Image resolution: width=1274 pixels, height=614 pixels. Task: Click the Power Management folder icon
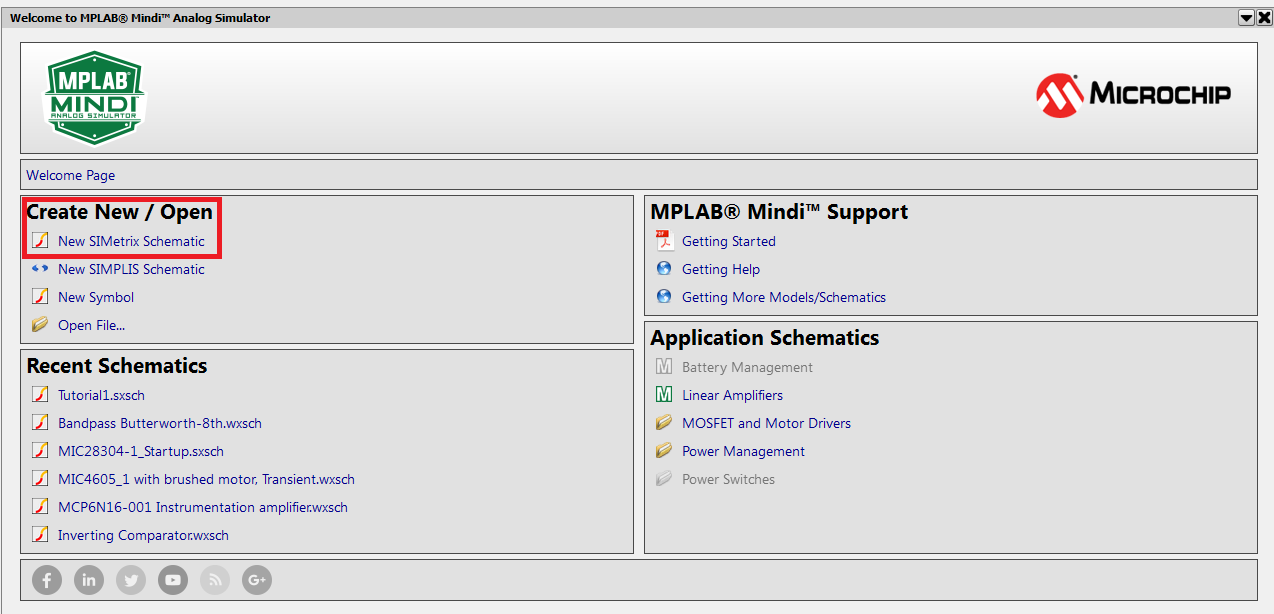point(663,450)
